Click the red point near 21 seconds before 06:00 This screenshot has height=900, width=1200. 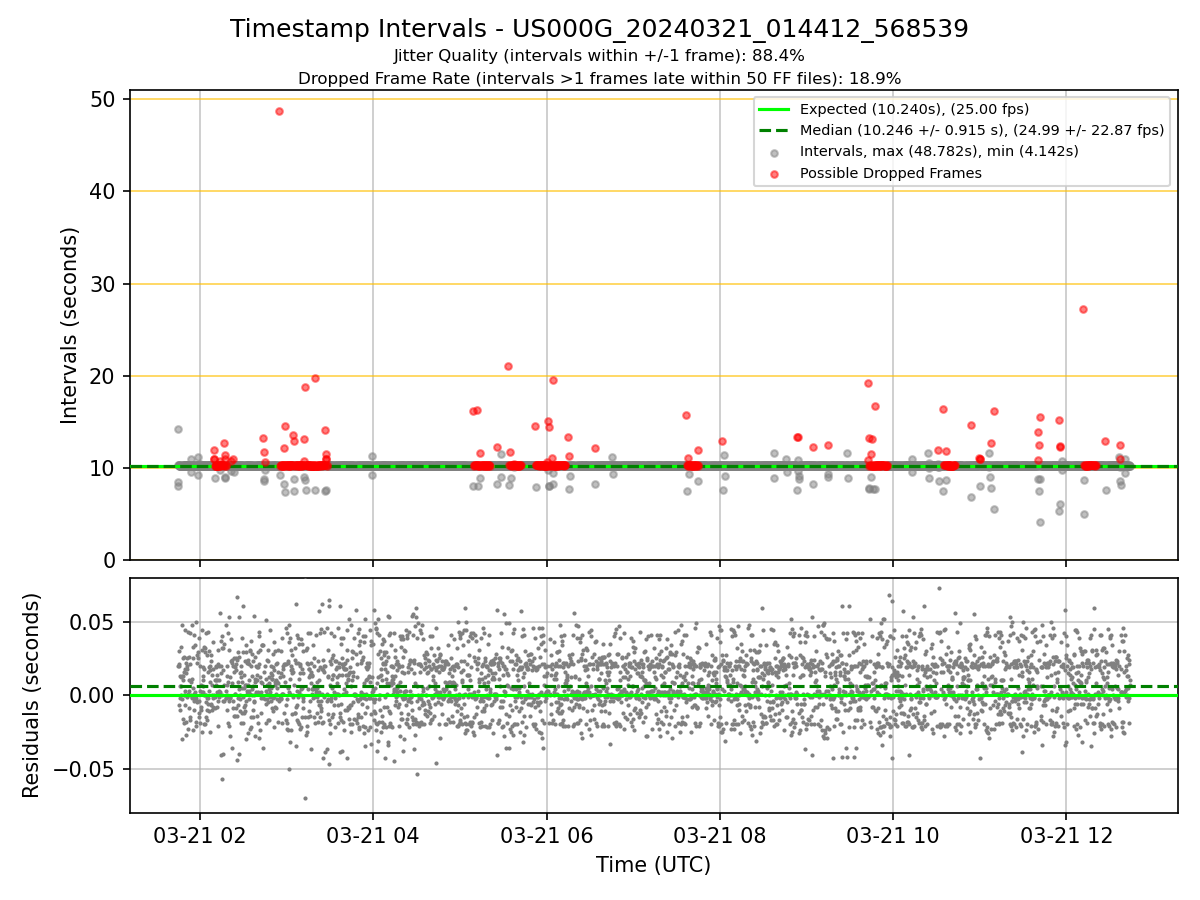click(508, 366)
